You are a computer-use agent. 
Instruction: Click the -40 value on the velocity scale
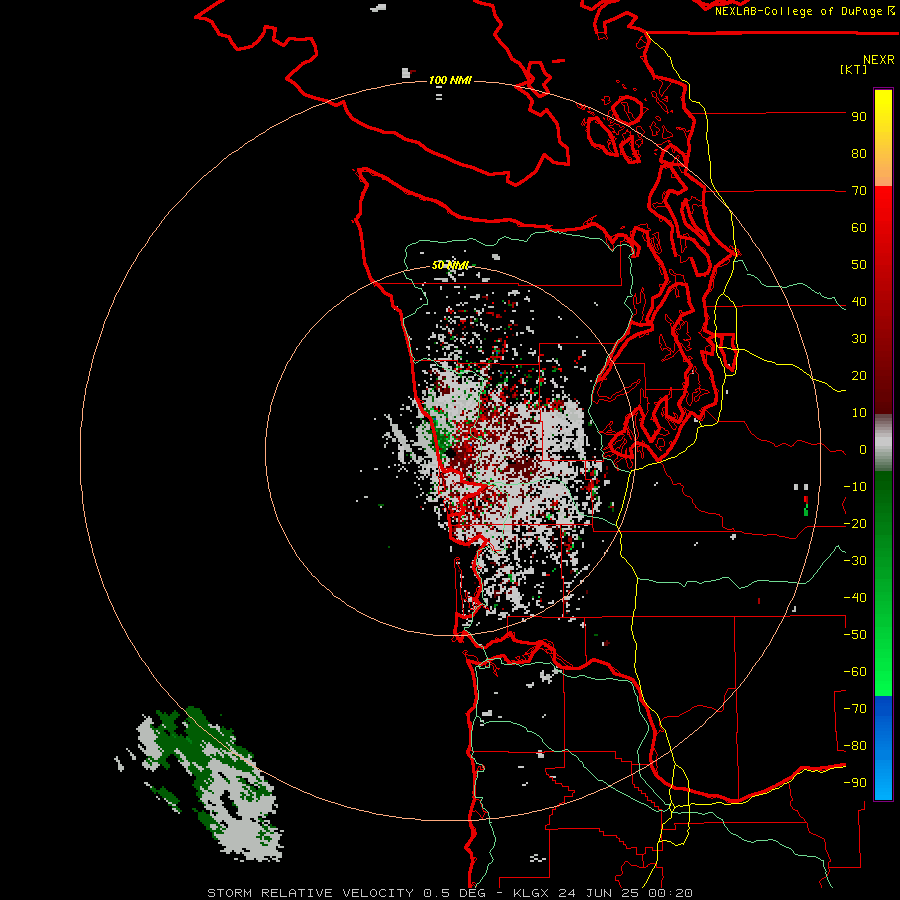click(855, 598)
